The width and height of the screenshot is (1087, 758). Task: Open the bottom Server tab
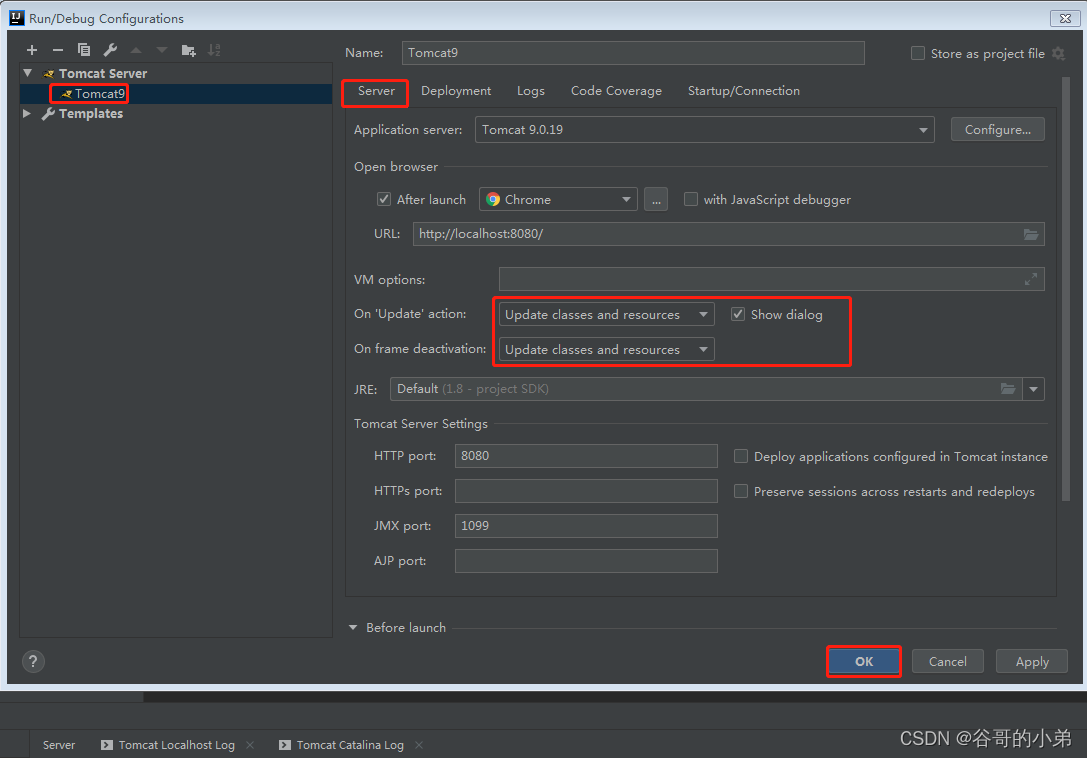[x=59, y=745]
